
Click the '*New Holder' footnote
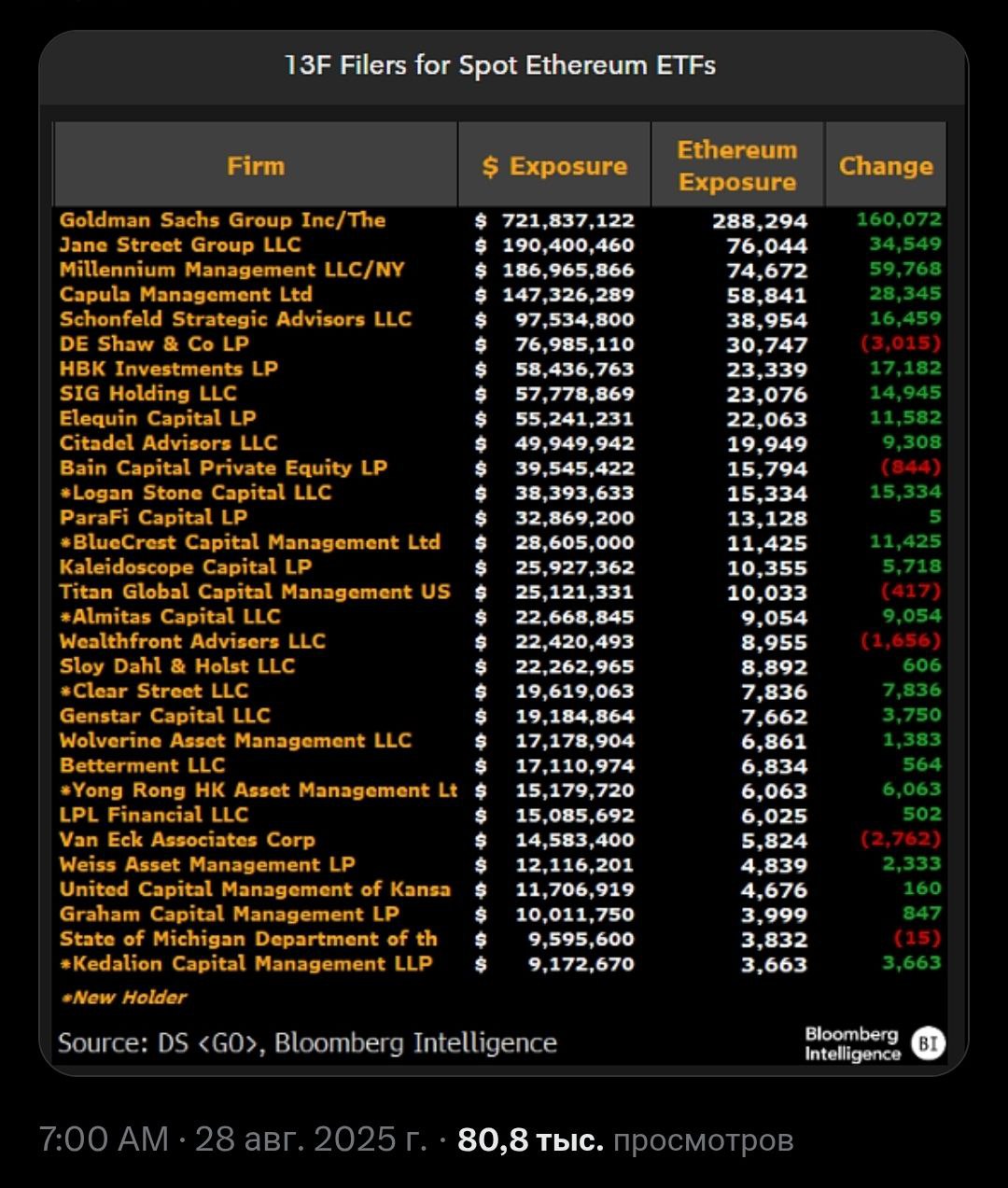click(x=123, y=997)
